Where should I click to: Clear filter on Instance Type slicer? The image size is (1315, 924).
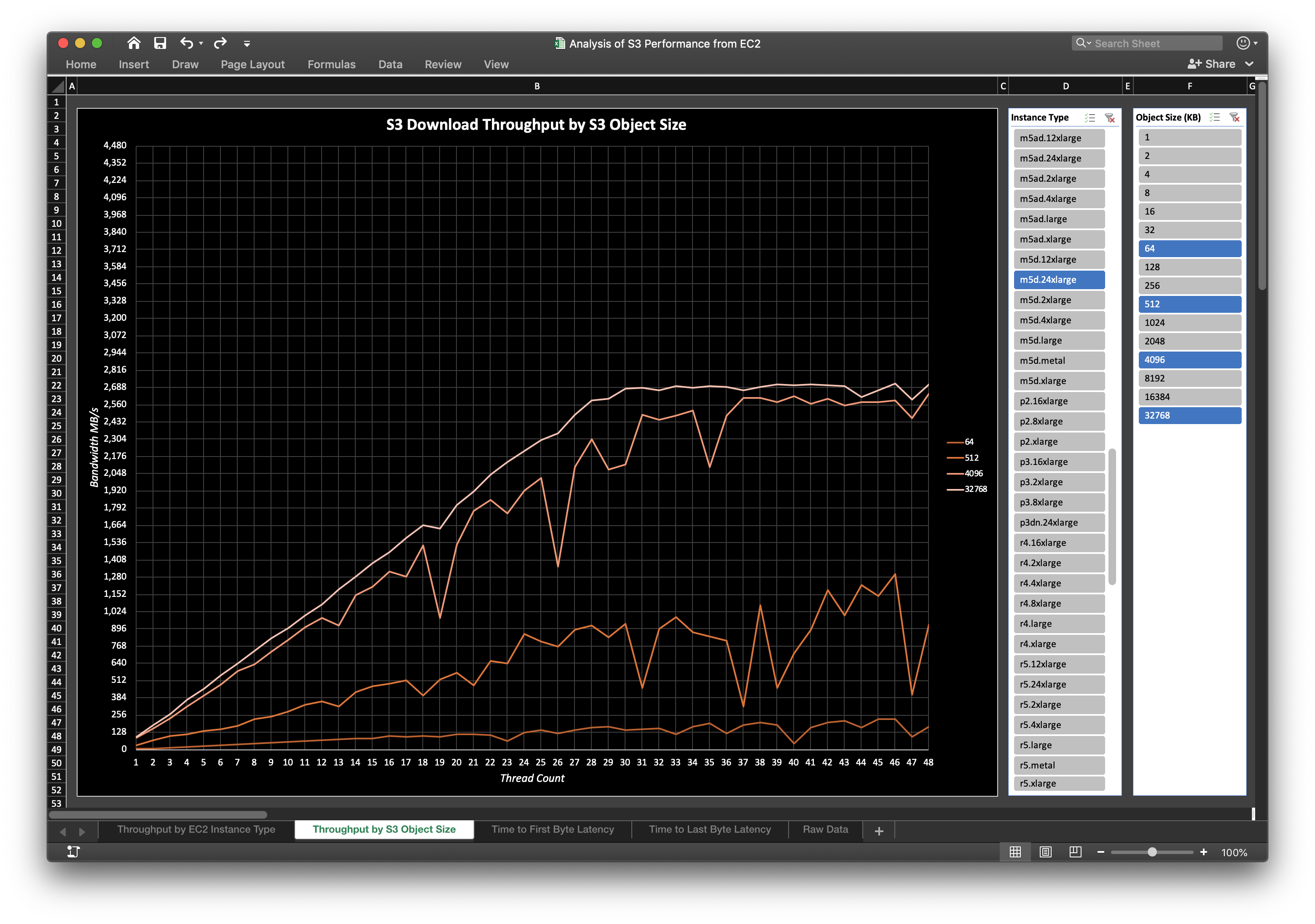(x=1109, y=118)
